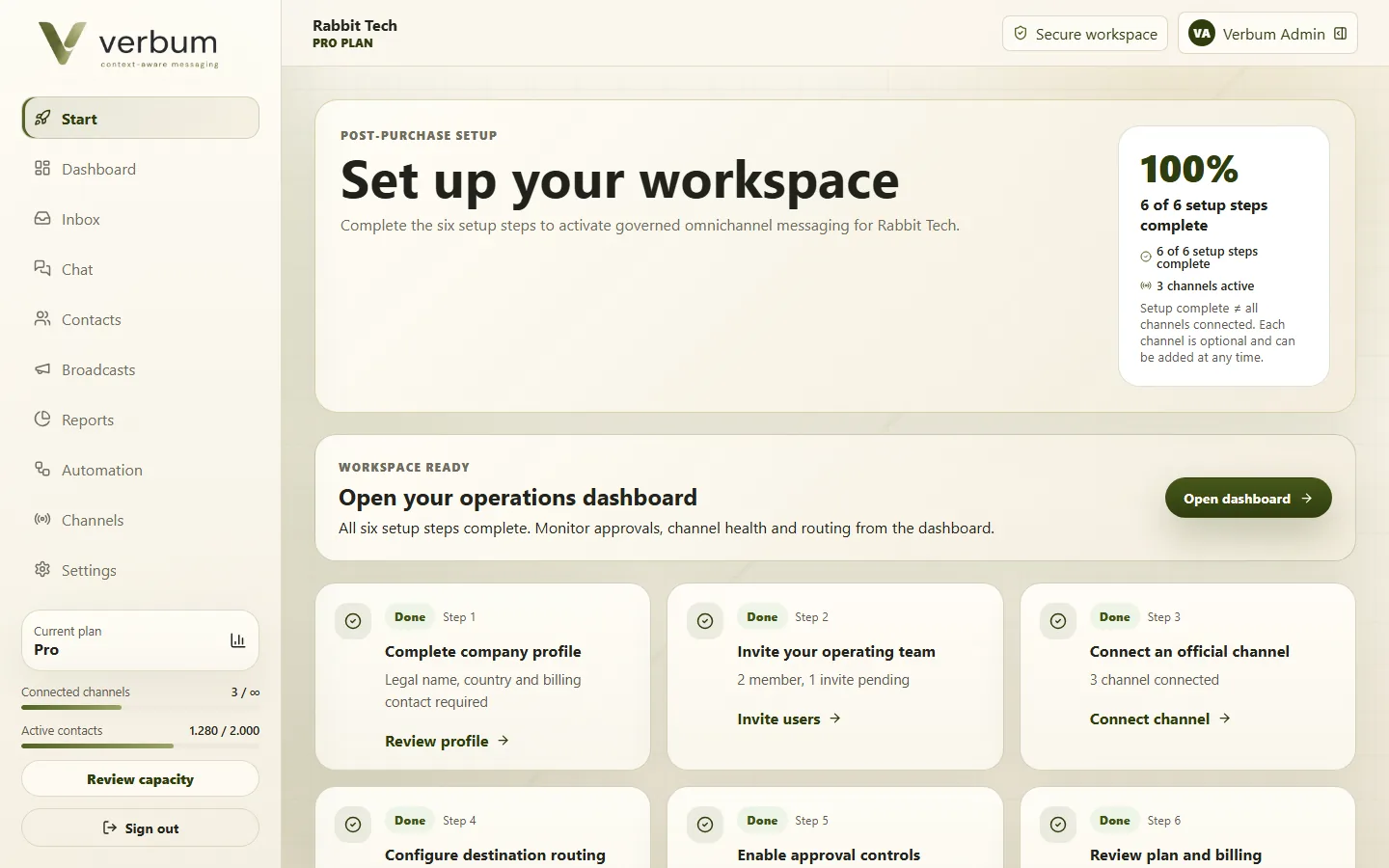Click the signal icon beside 3 channels active
Image resolution: width=1389 pixels, height=868 pixels.
[x=1146, y=286]
